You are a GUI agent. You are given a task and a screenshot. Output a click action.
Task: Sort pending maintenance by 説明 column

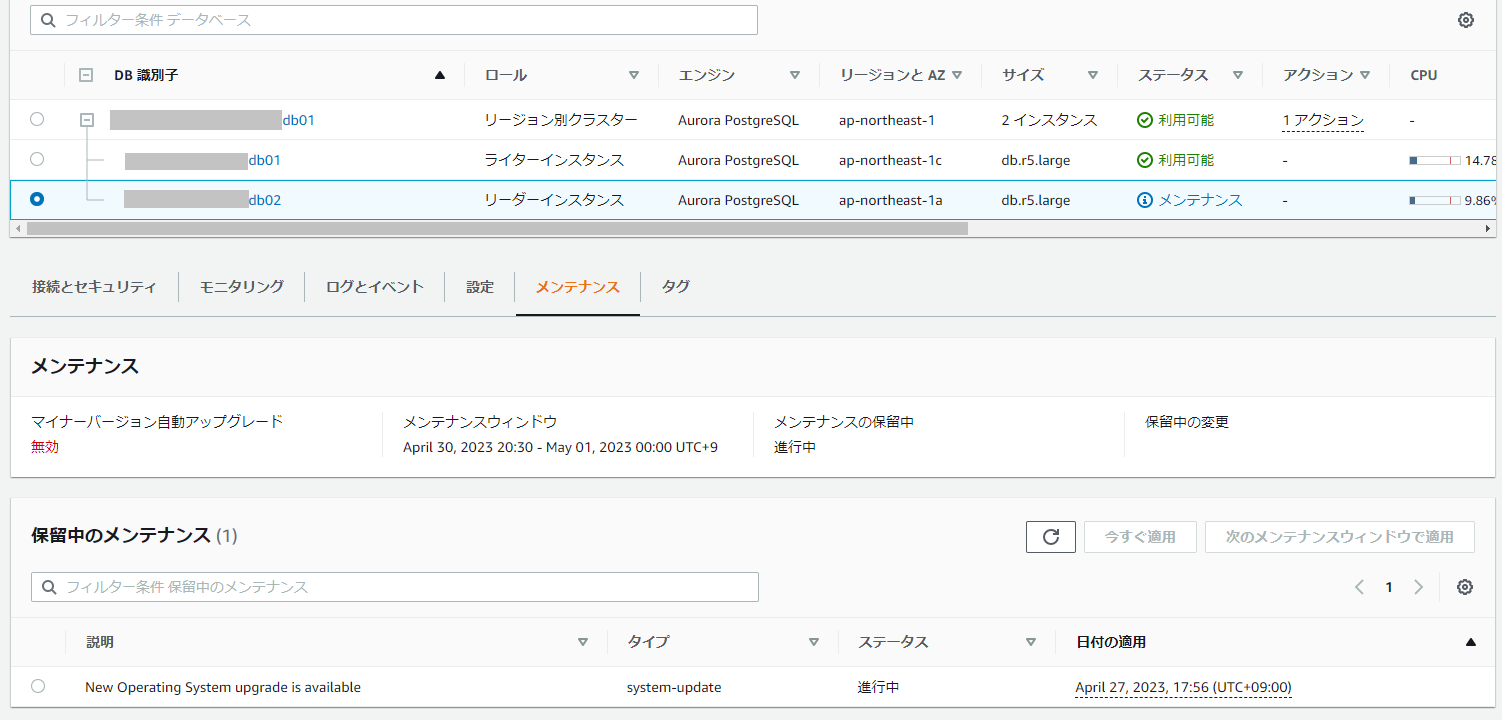pyautogui.click(x=583, y=642)
